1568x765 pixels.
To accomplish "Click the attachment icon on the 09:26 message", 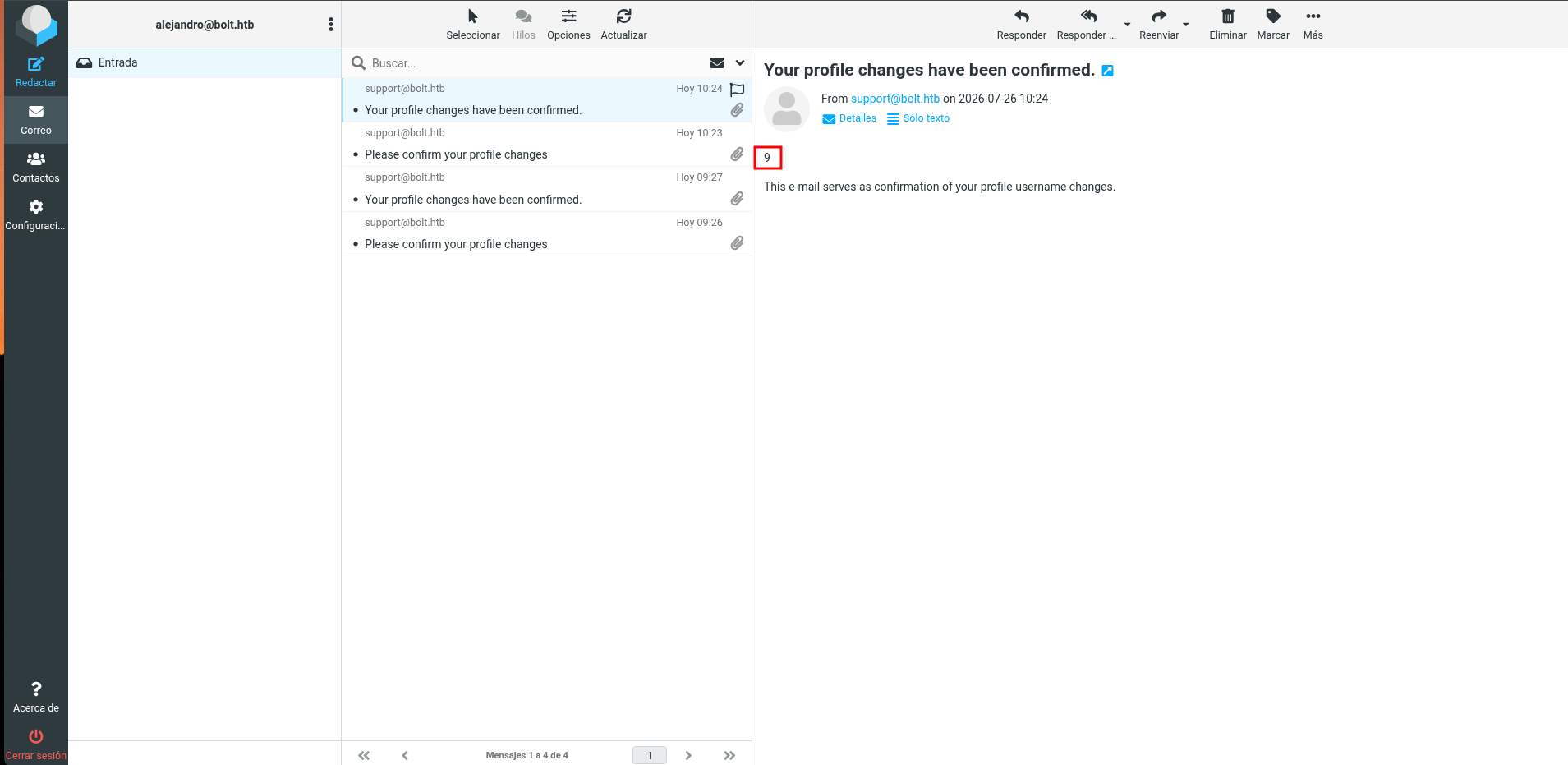I will click(x=738, y=243).
